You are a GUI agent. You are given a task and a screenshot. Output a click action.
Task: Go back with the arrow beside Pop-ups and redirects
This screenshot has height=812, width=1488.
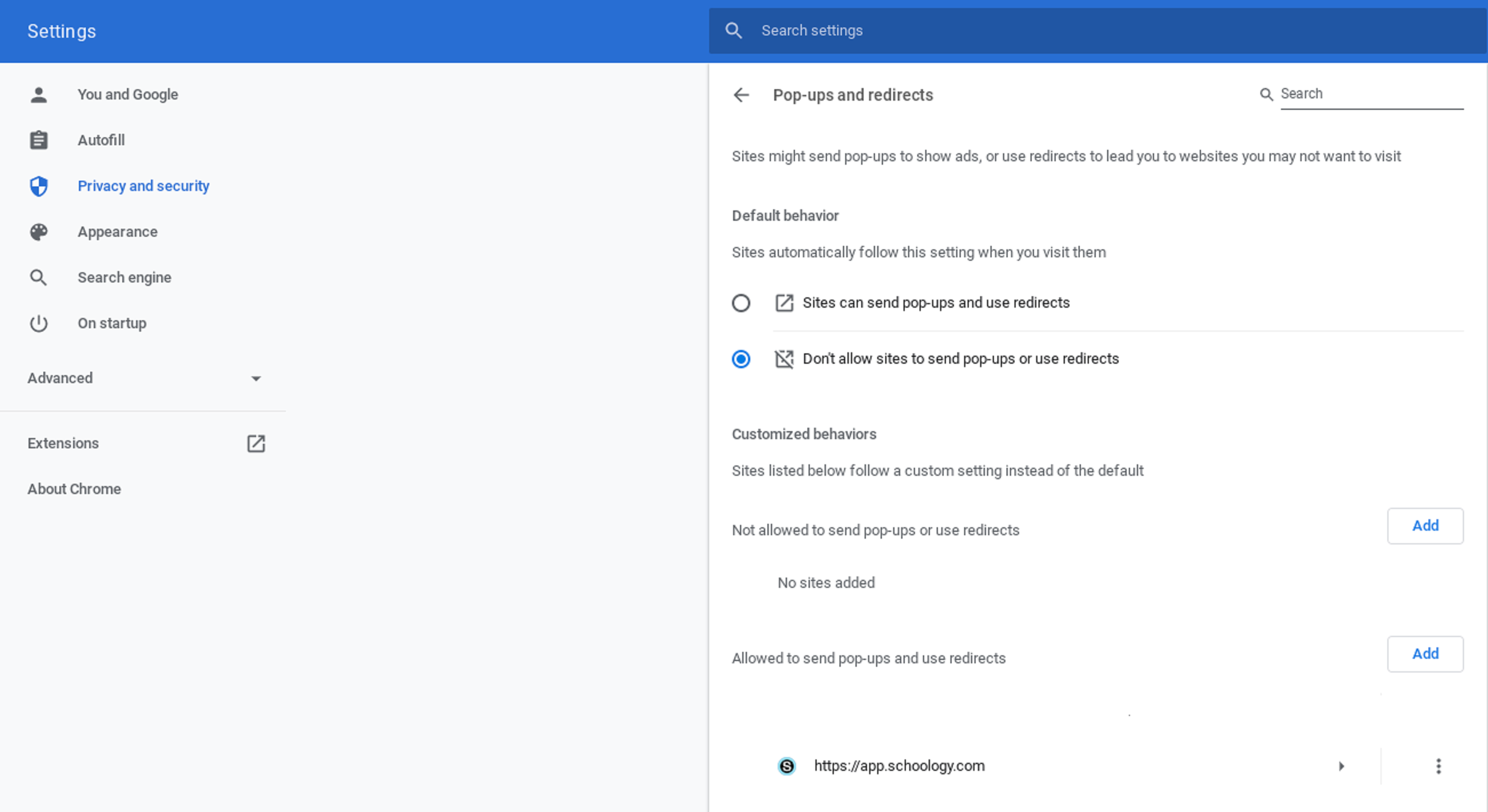point(741,95)
